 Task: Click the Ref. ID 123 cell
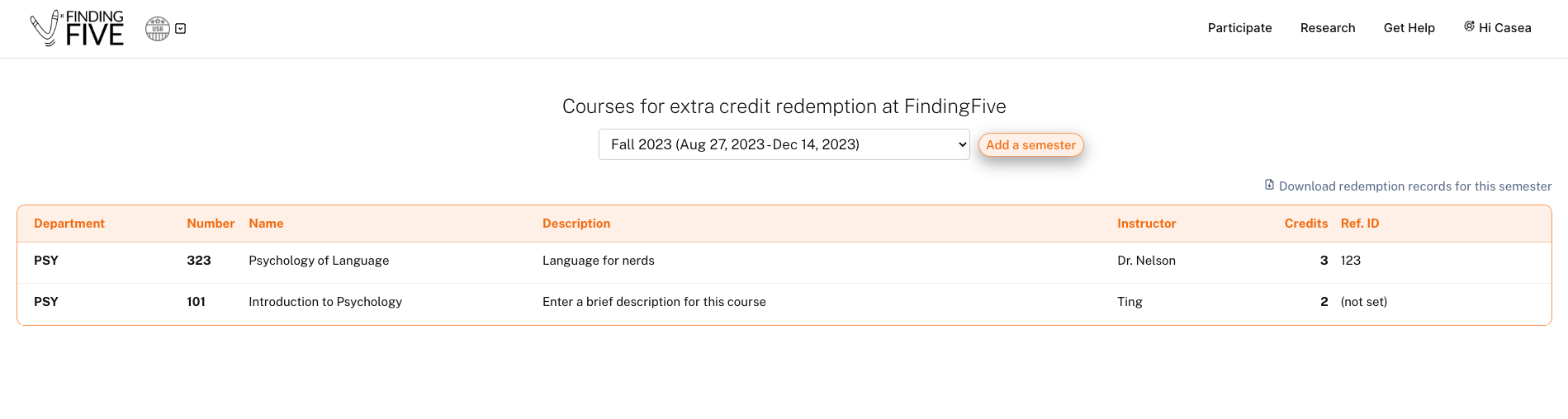[x=1350, y=261]
